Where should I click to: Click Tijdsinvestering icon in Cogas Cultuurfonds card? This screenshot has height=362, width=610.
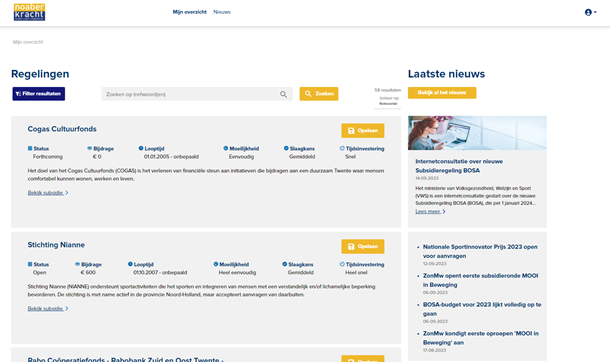342,148
